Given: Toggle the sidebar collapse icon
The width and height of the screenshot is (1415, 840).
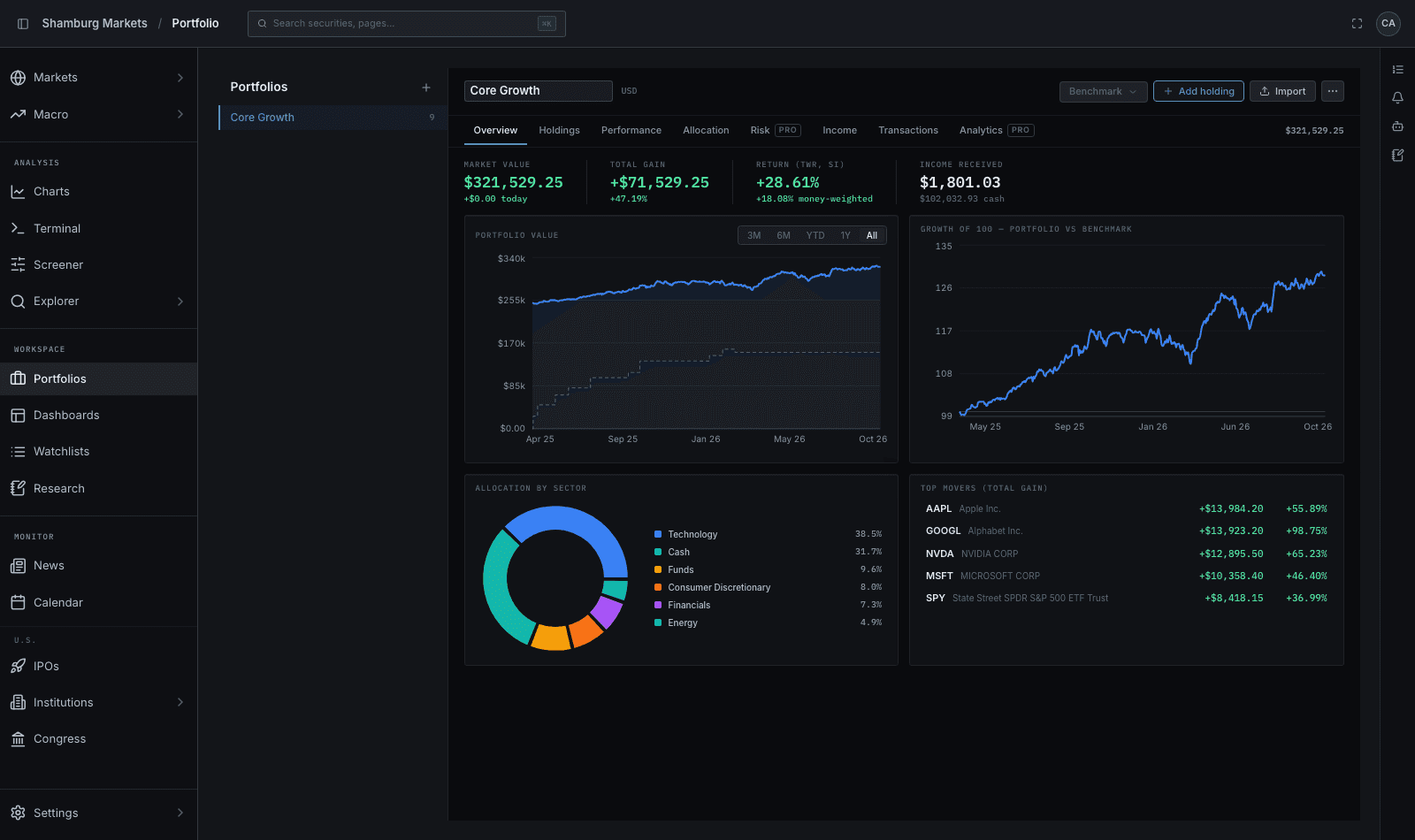Looking at the screenshot, I should pyautogui.click(x=23, y=24).
